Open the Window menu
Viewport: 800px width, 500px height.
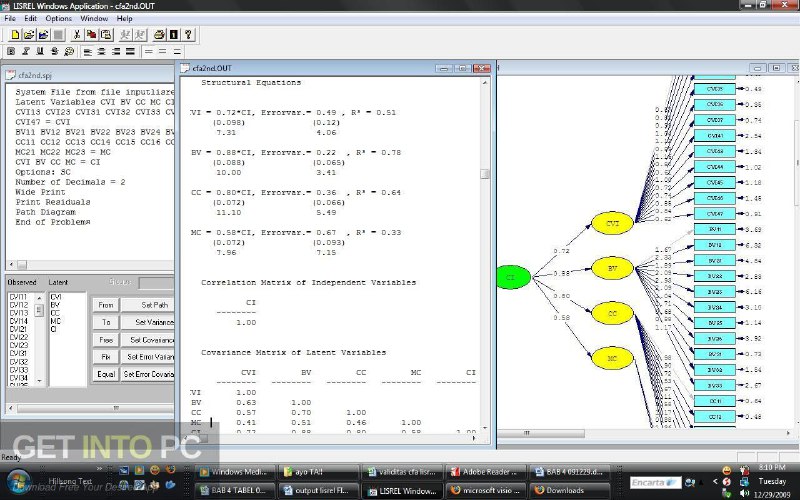[x=94, y=18]
